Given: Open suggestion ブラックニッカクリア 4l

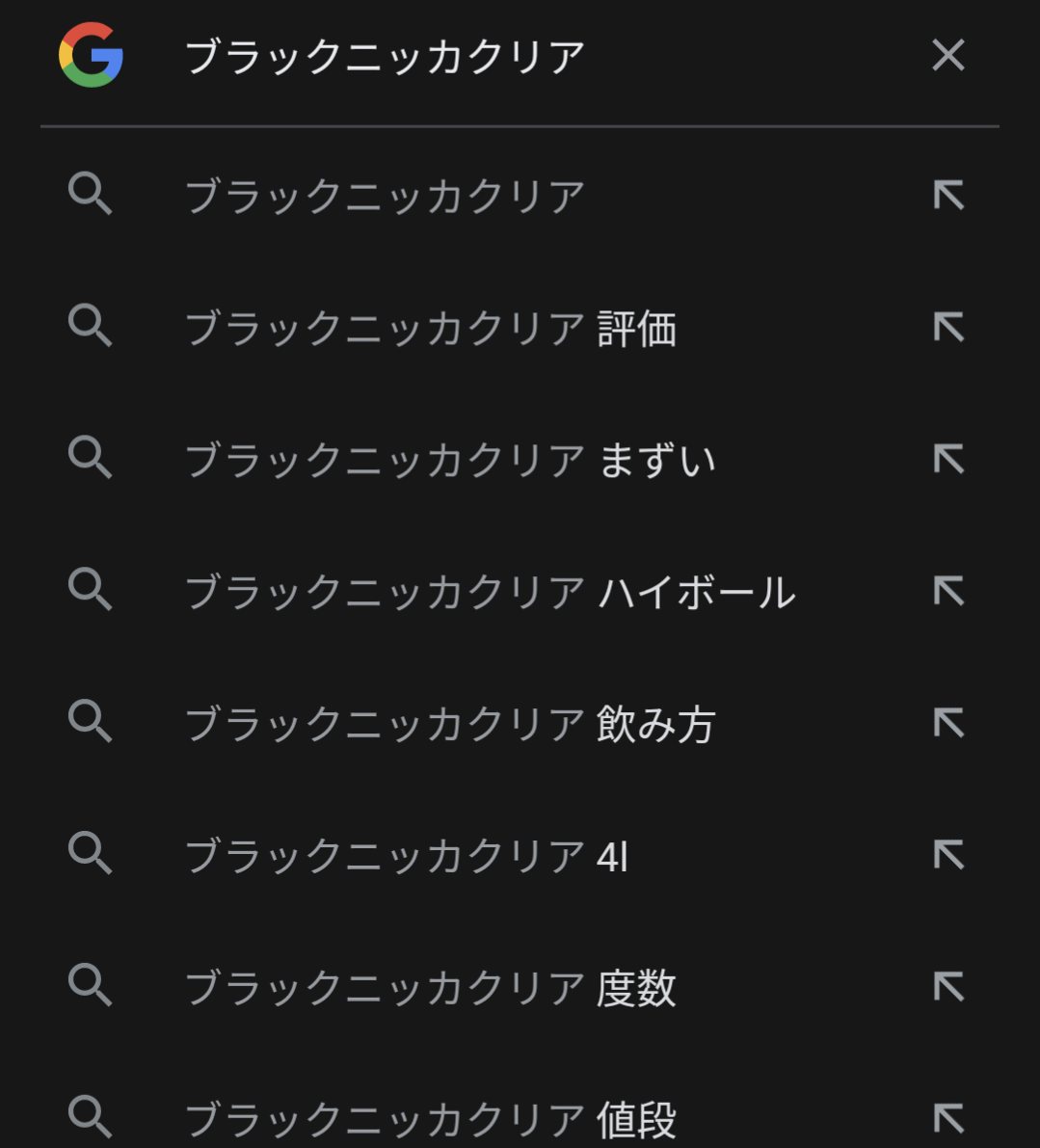Looking at the screenshot, I should (x=406, y=856).
